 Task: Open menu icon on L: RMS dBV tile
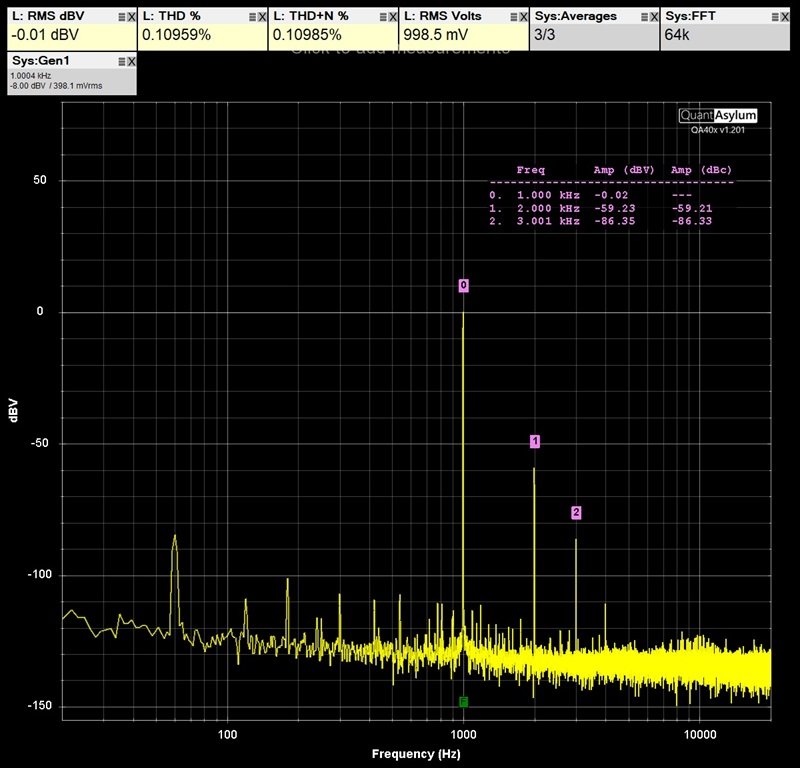click(122, 17)
